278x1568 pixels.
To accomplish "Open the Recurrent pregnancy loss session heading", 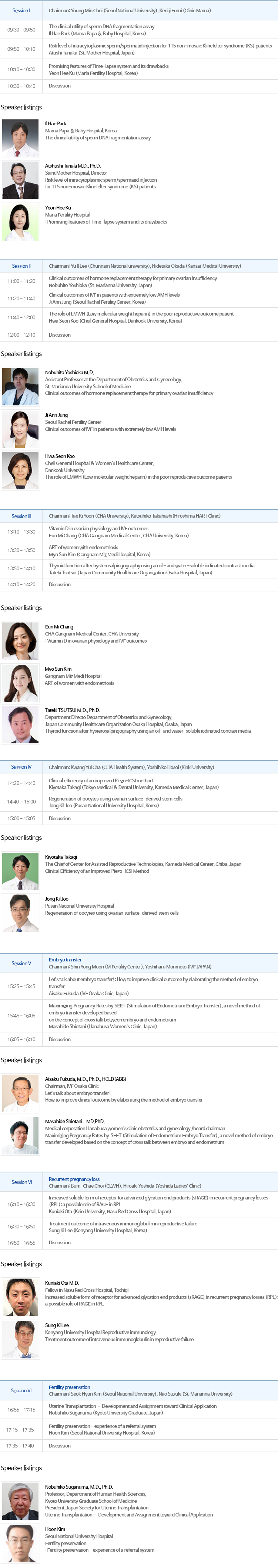I will [74, 1179].
